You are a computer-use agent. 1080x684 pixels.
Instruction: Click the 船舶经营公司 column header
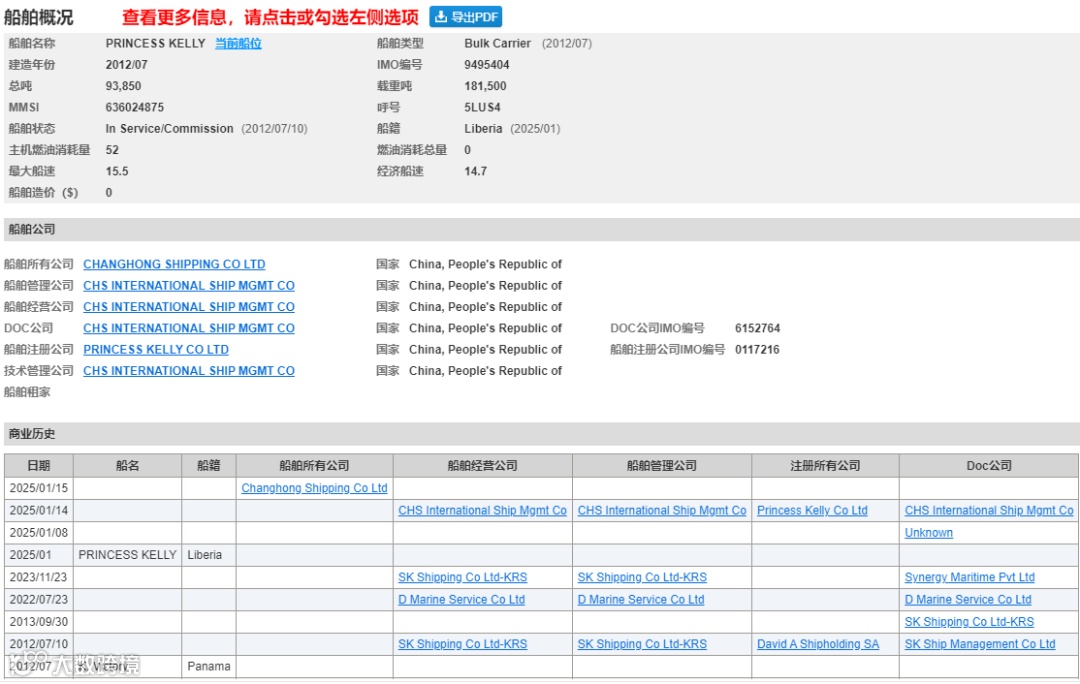click(x=482, y=466)
